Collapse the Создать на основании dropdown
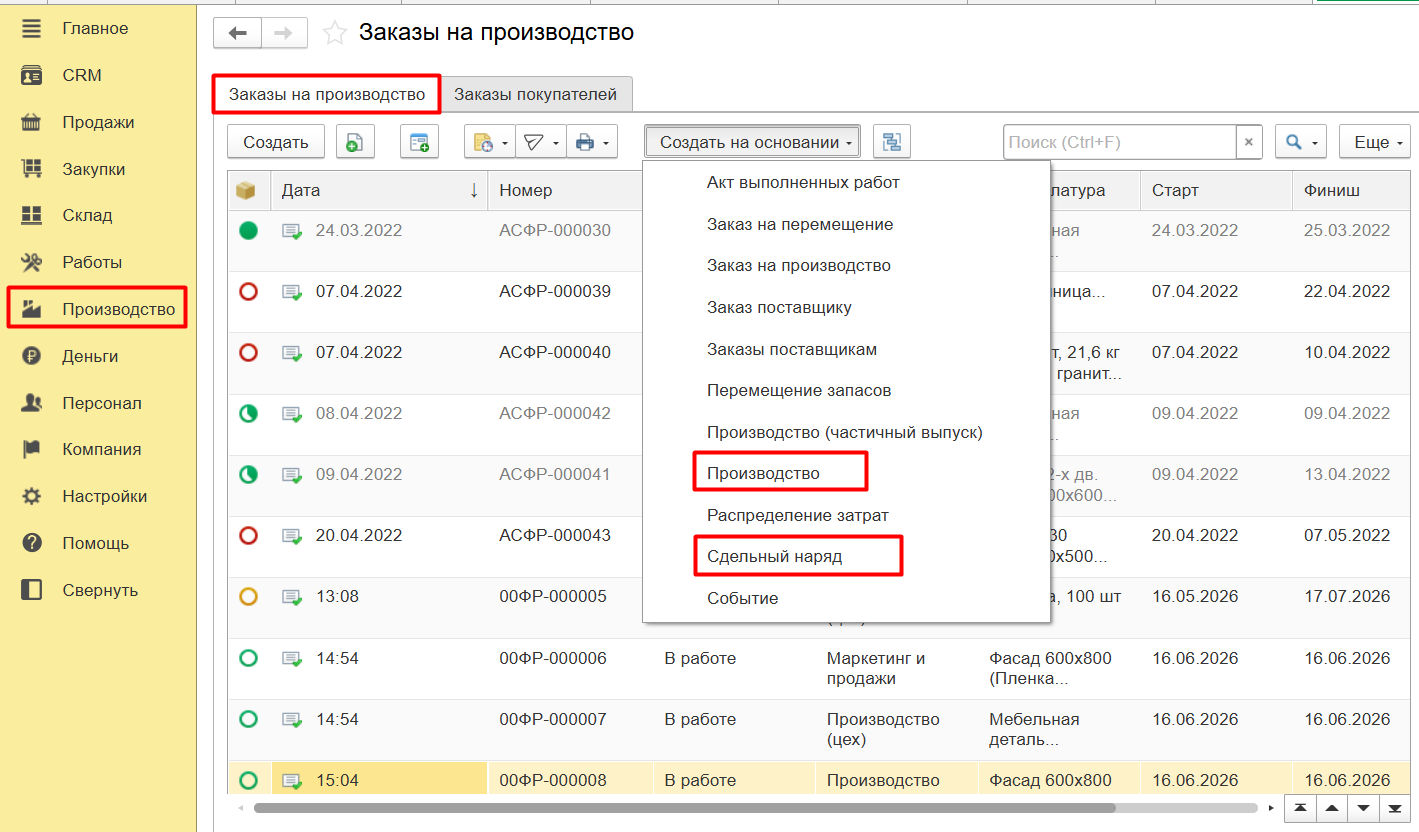The width and height of the screenshot is (1419, 832). click(x=753, y=142)
